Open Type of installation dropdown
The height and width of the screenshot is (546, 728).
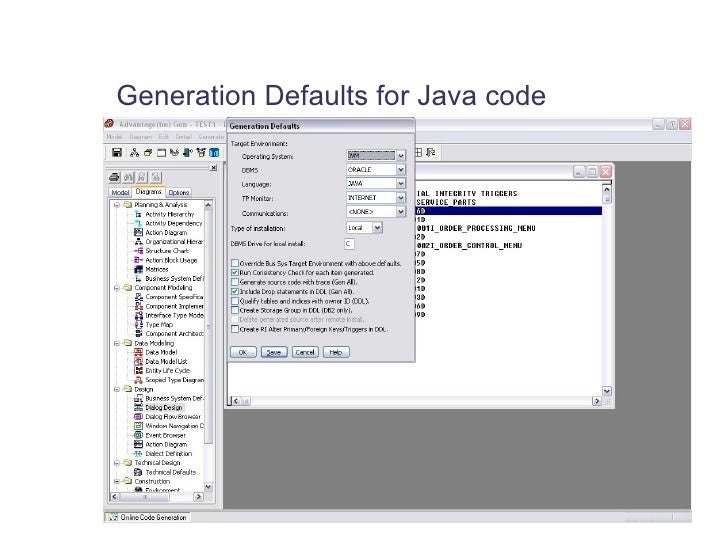[377, 228]
